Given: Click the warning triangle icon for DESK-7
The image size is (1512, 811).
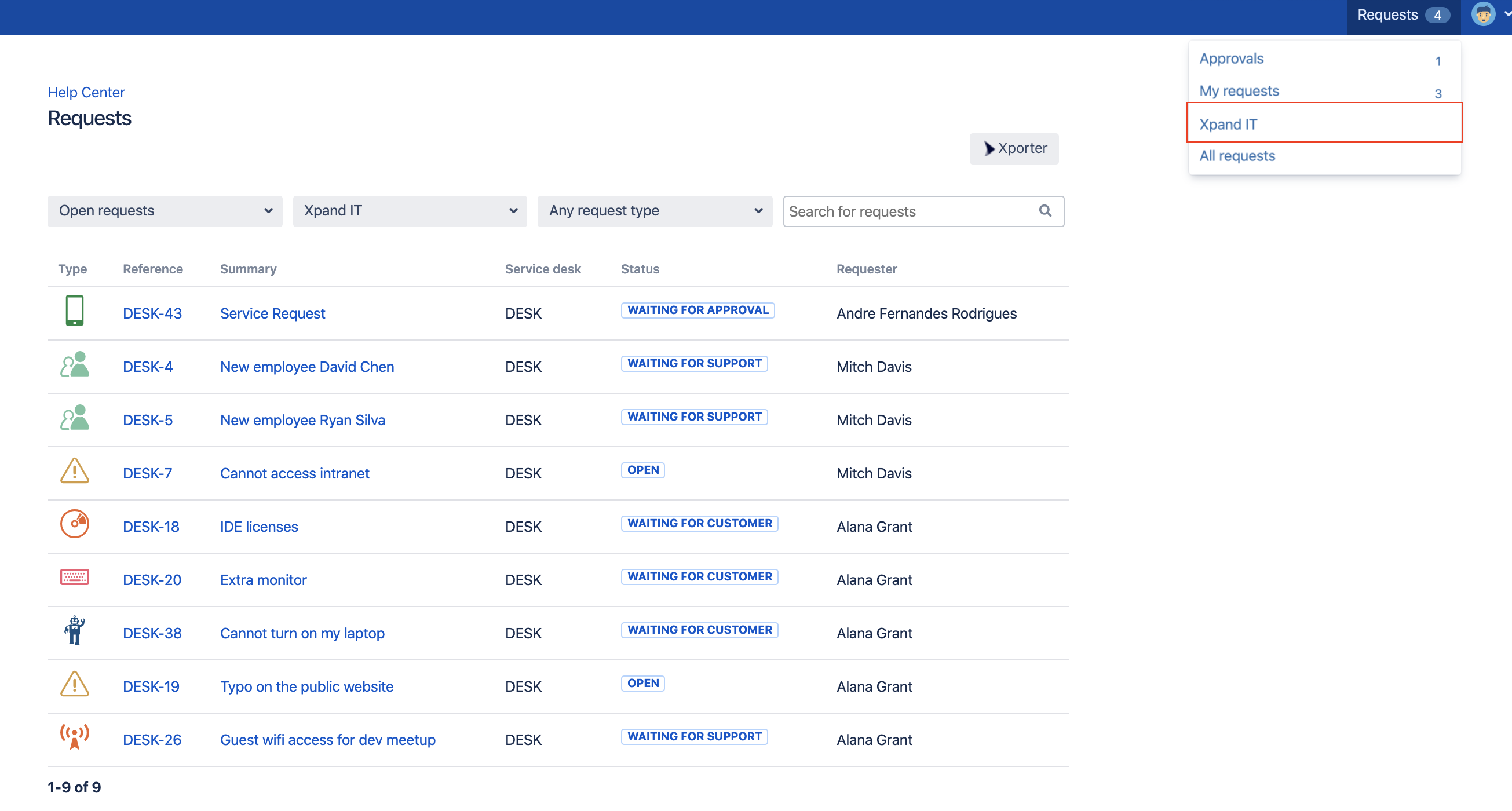Looking at the screenshot, I should click(x=75, y=471).
